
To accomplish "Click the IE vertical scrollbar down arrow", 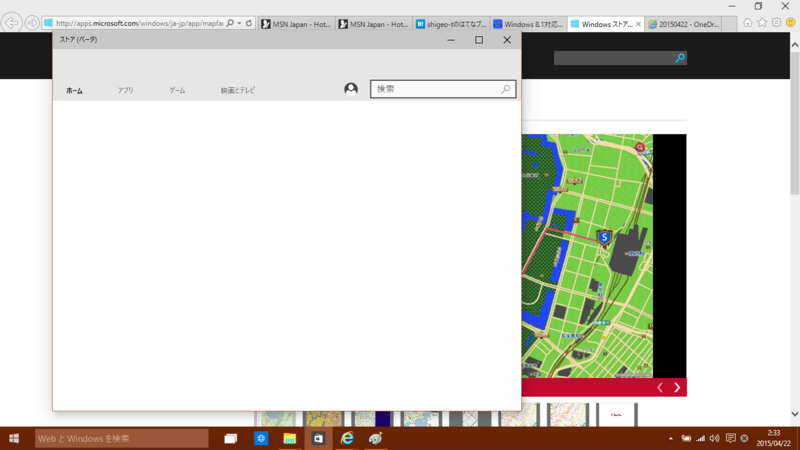I will (x=795, y=414).
